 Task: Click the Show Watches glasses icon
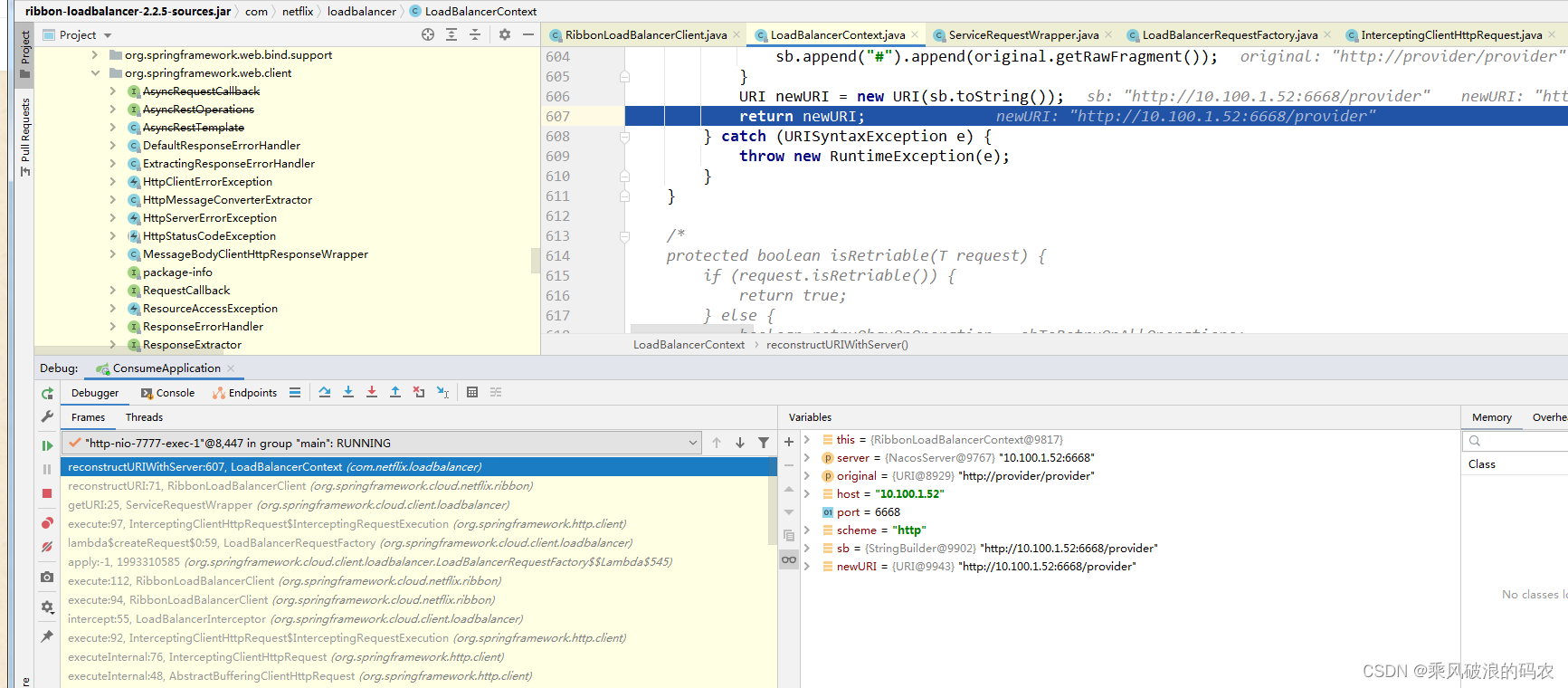(789, 559)
